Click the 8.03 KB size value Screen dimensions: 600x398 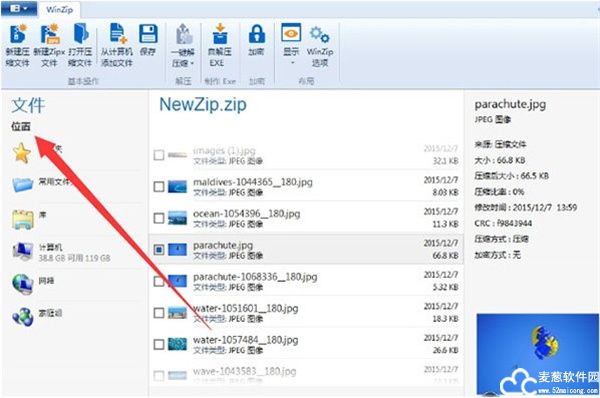445,192
